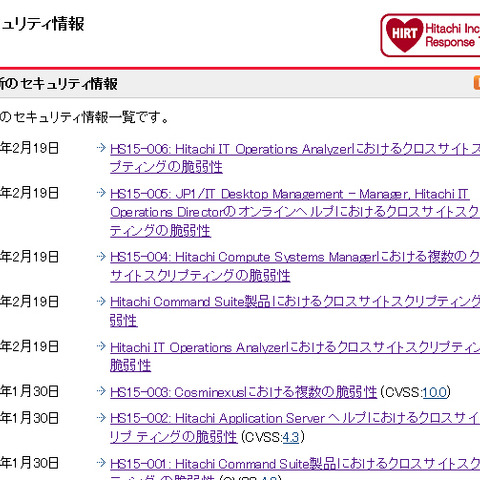
Task: Click the 2月19日 date of the HS15-005 row
Action: pos(29,193)
